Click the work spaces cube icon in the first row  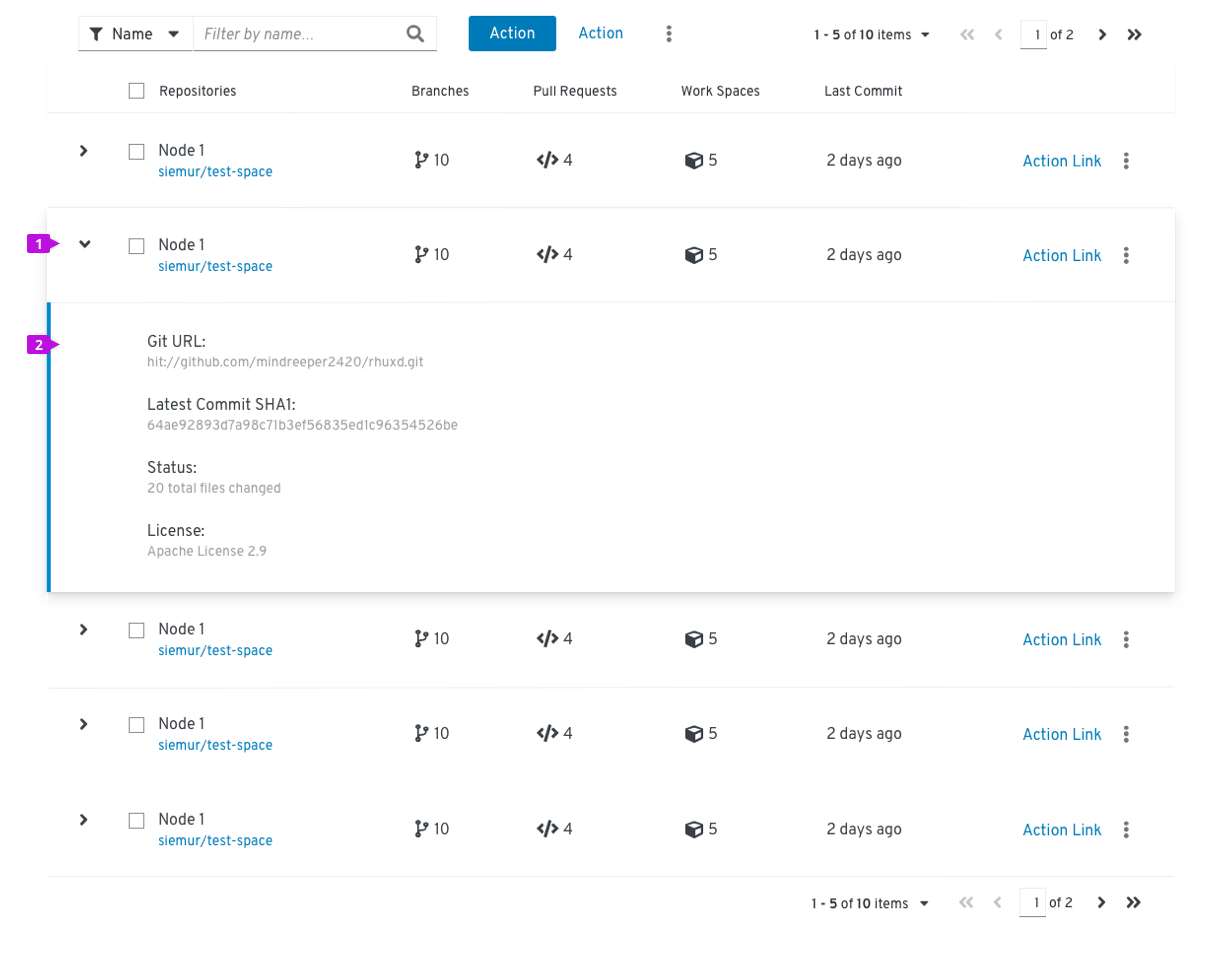694,160
